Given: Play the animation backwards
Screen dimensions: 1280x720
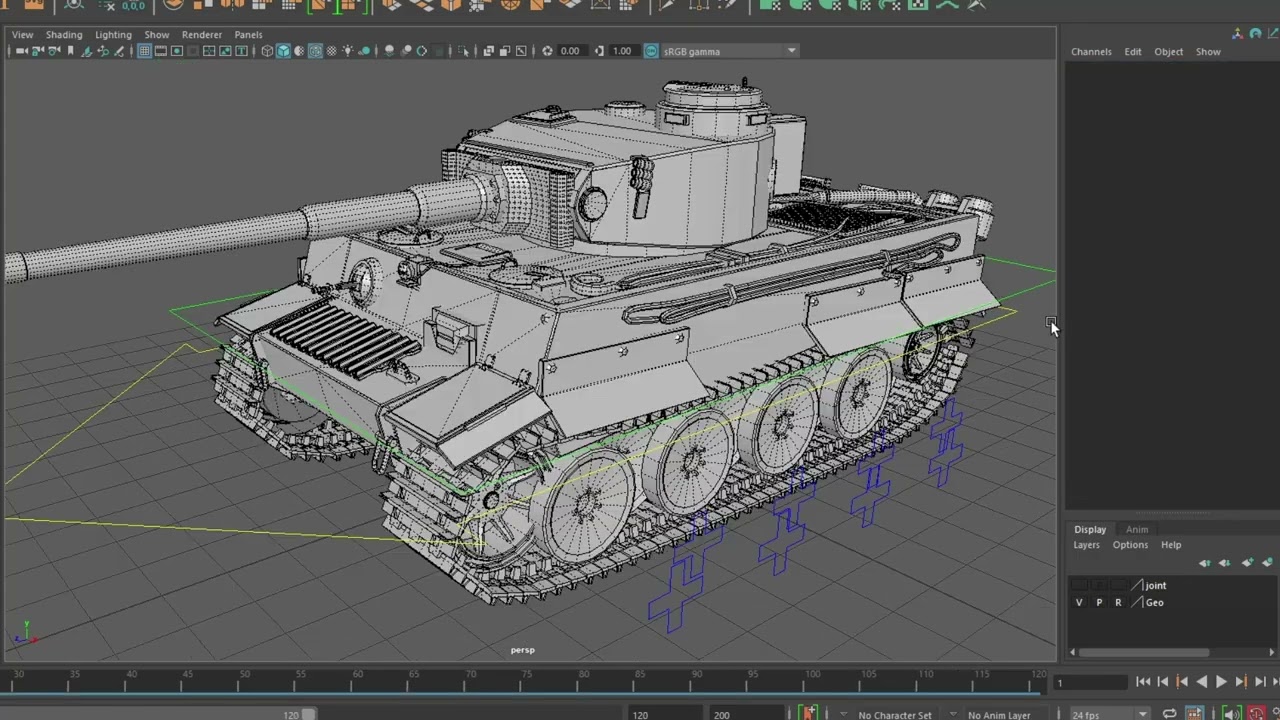Looking at the screenshot, I should point(1202,681).
